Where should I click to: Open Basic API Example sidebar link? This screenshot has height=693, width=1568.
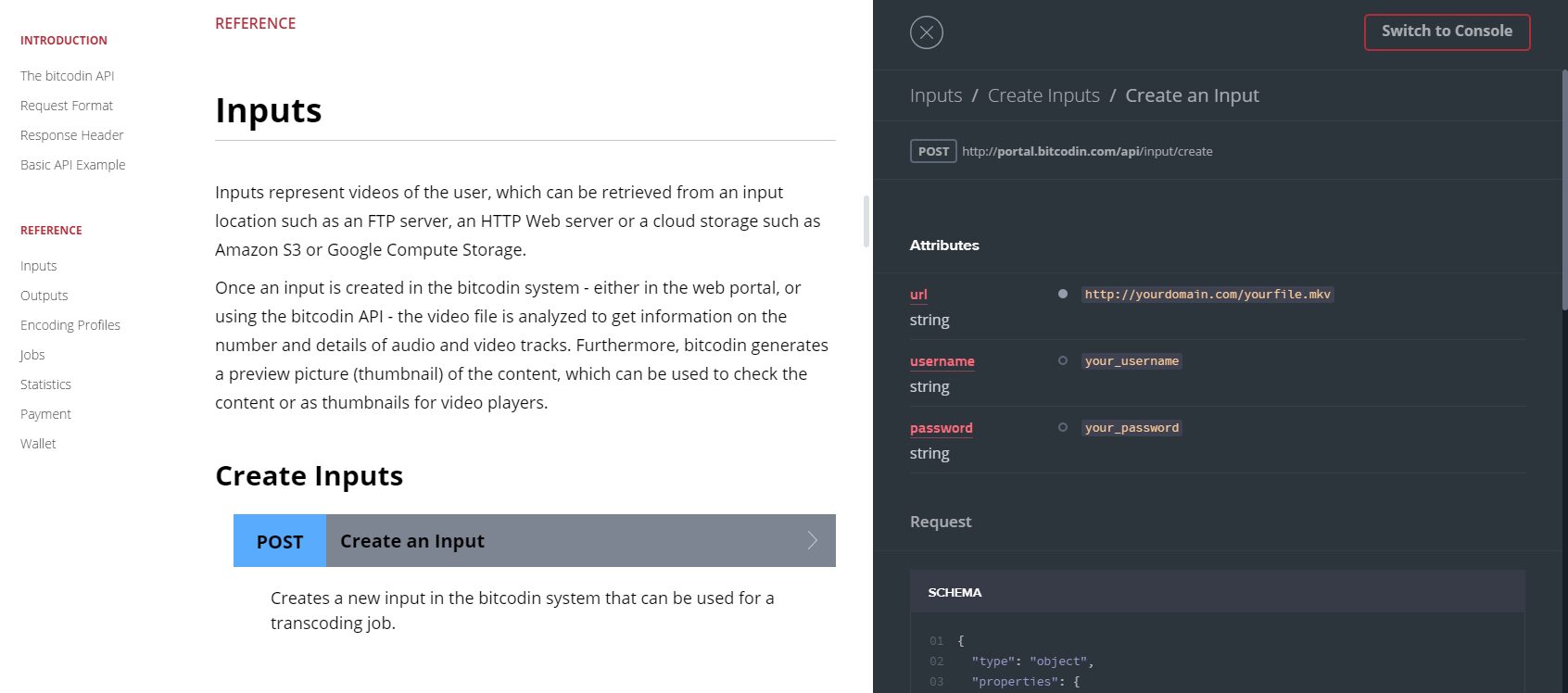click(73, 165)
